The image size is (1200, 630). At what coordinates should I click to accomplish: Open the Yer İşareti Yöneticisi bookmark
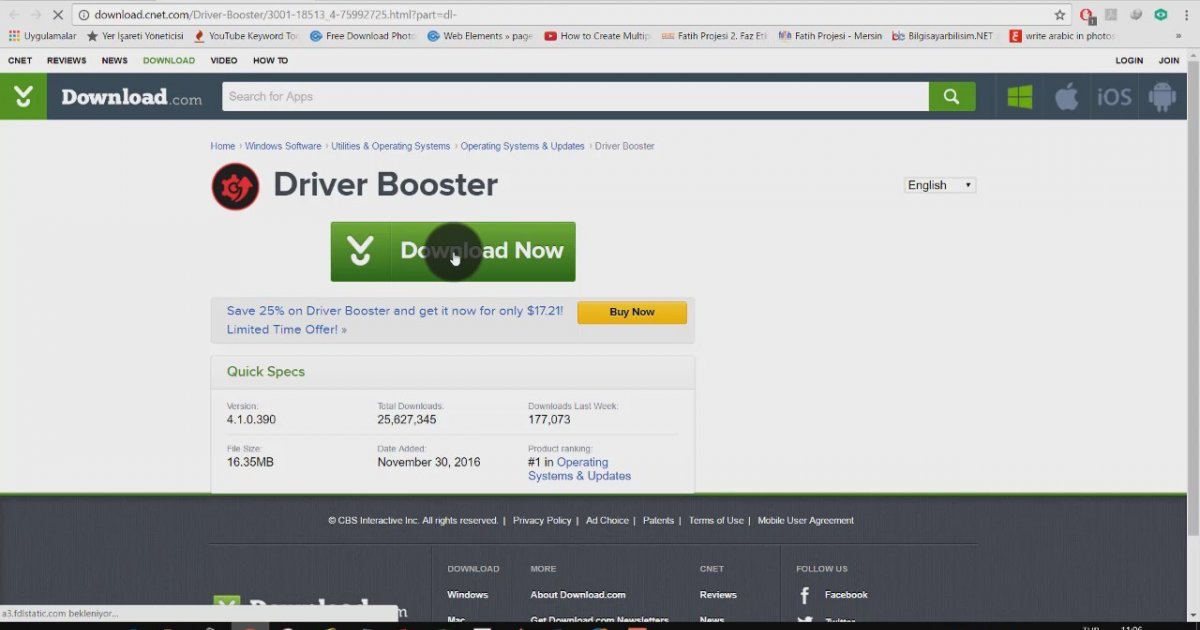tap(135, 36)
